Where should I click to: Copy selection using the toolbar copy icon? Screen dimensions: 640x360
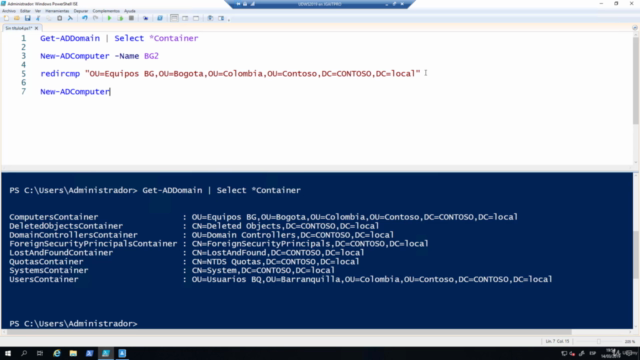tap(49, 18)
